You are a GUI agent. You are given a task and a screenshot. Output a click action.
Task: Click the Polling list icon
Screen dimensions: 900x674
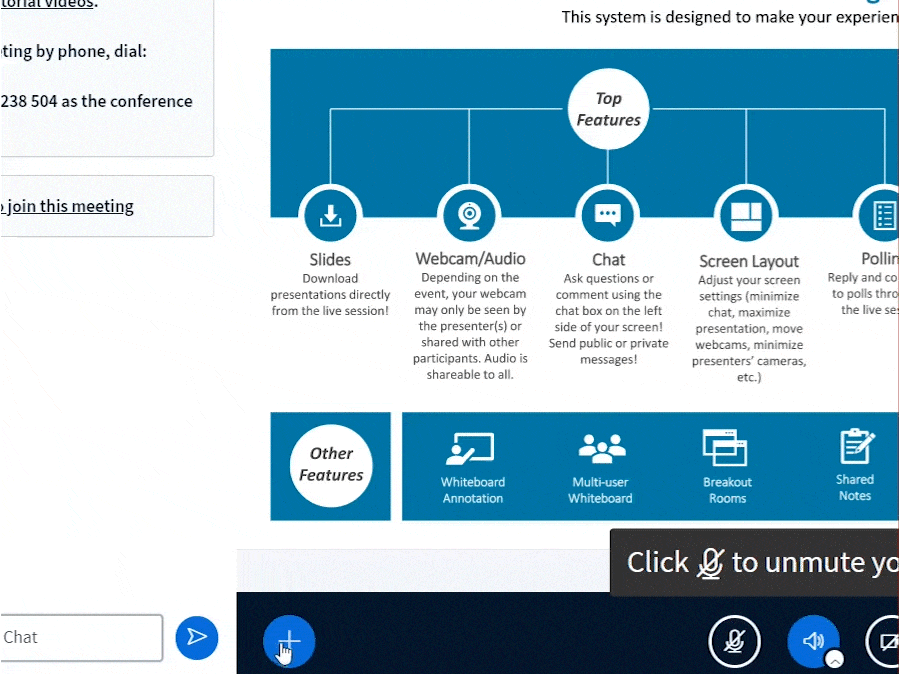[x=882, y=216]
